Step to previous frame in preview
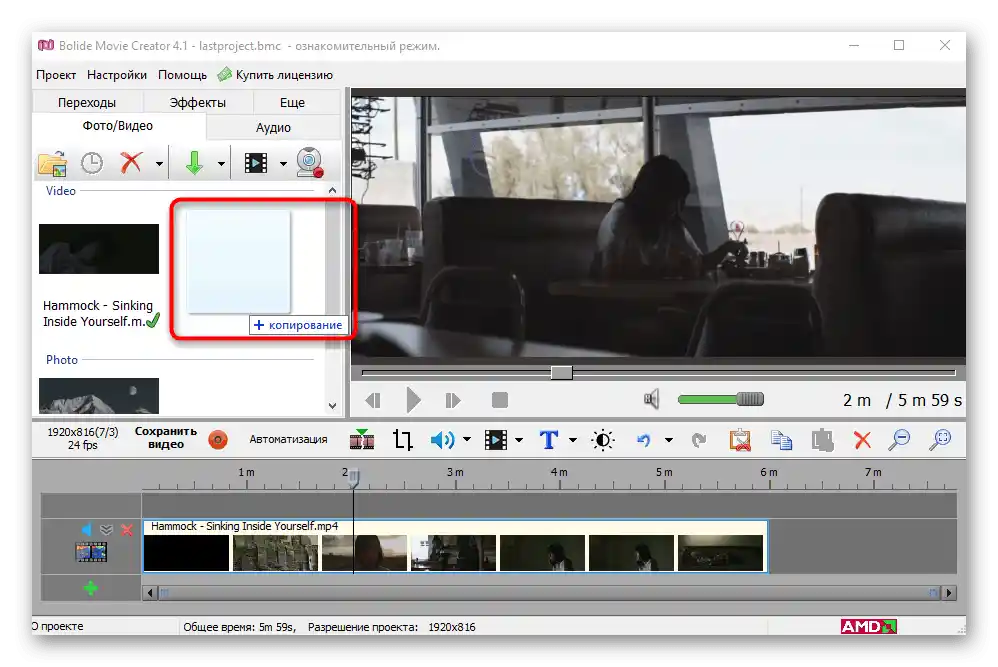The height and width of the screenshot is (667, 998). [373, 400]
